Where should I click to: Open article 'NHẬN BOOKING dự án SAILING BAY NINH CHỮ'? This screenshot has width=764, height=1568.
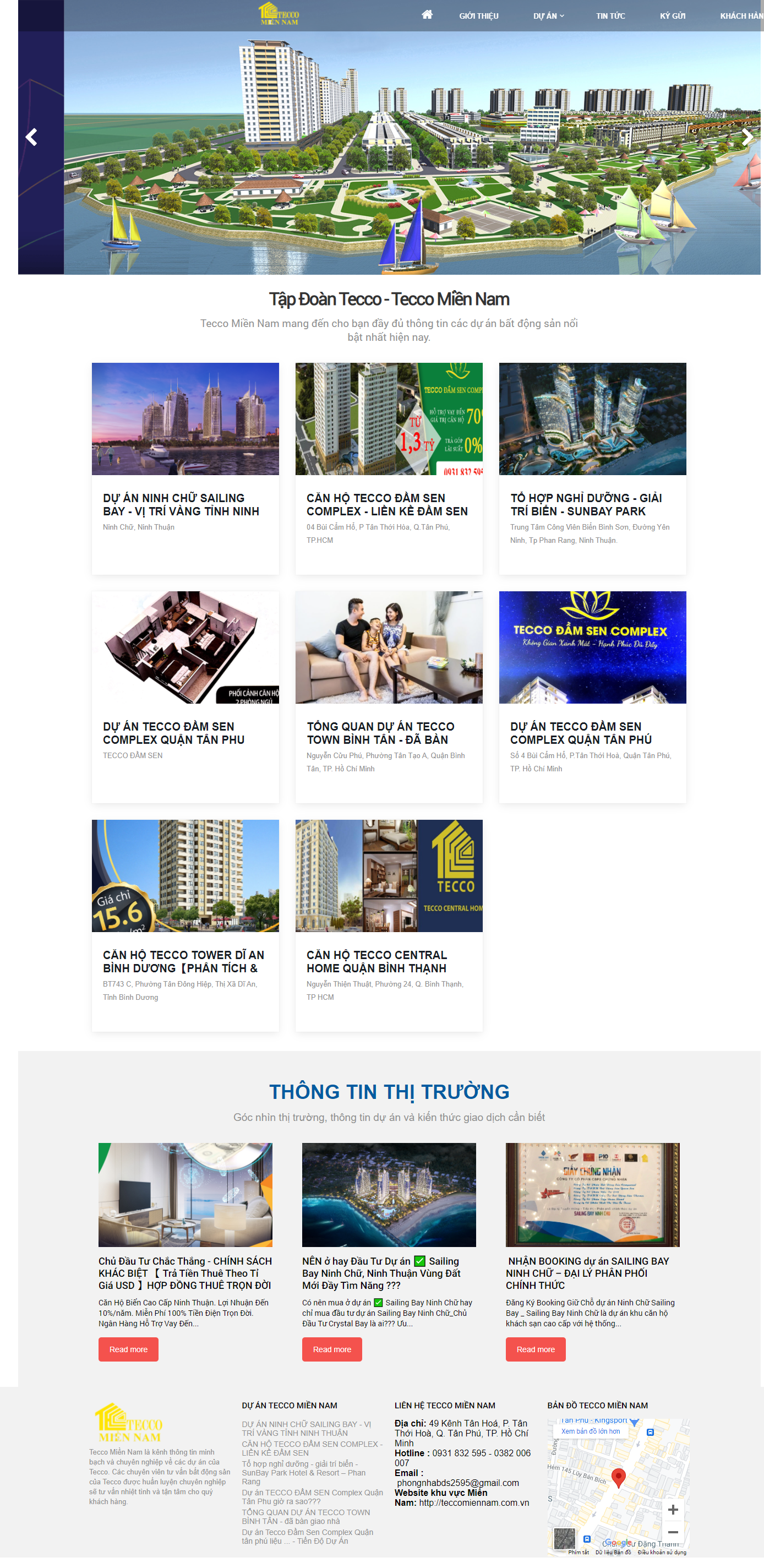click(587, 1273)
